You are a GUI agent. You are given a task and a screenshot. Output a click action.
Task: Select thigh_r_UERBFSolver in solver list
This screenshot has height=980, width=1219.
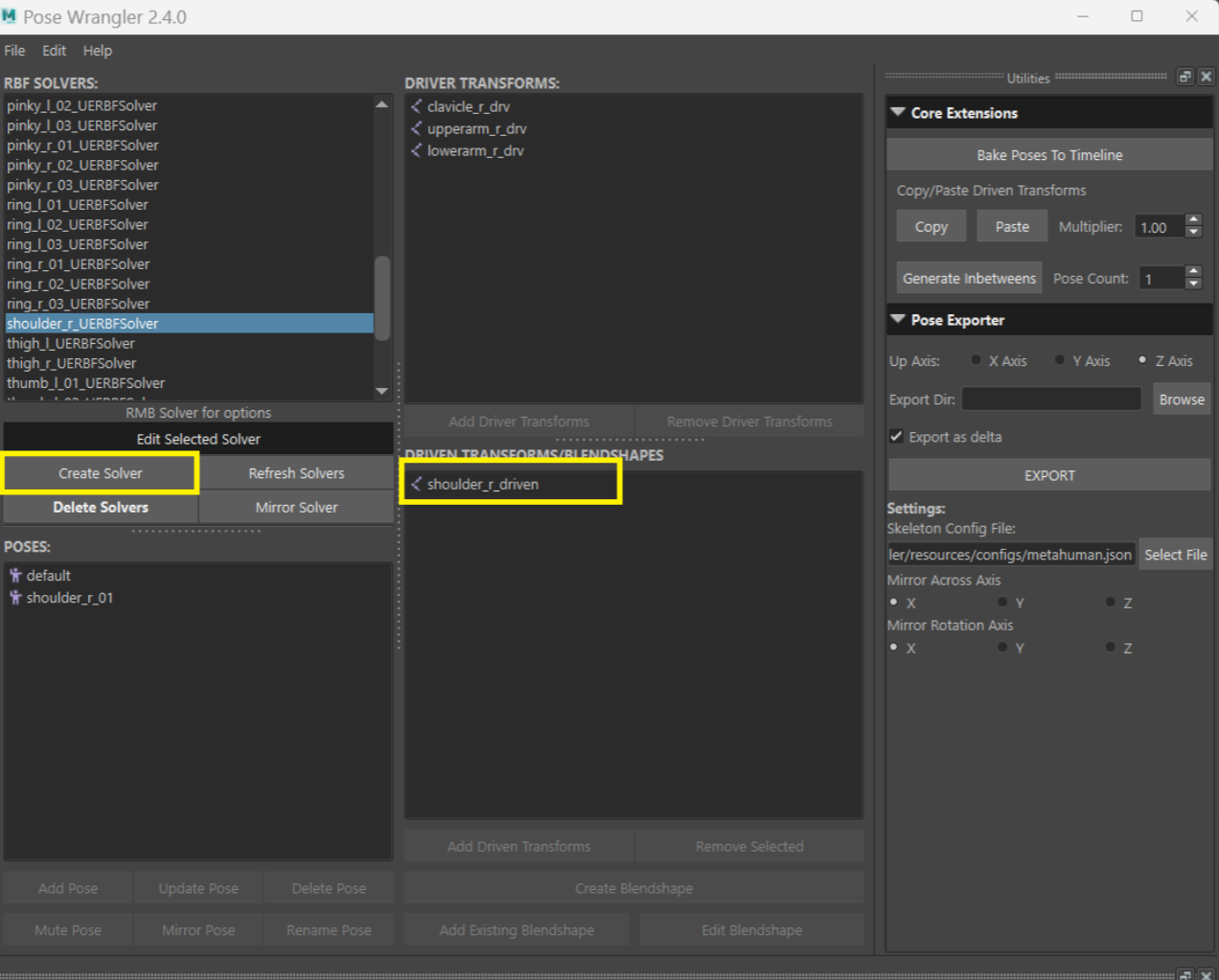click(189, 363)
